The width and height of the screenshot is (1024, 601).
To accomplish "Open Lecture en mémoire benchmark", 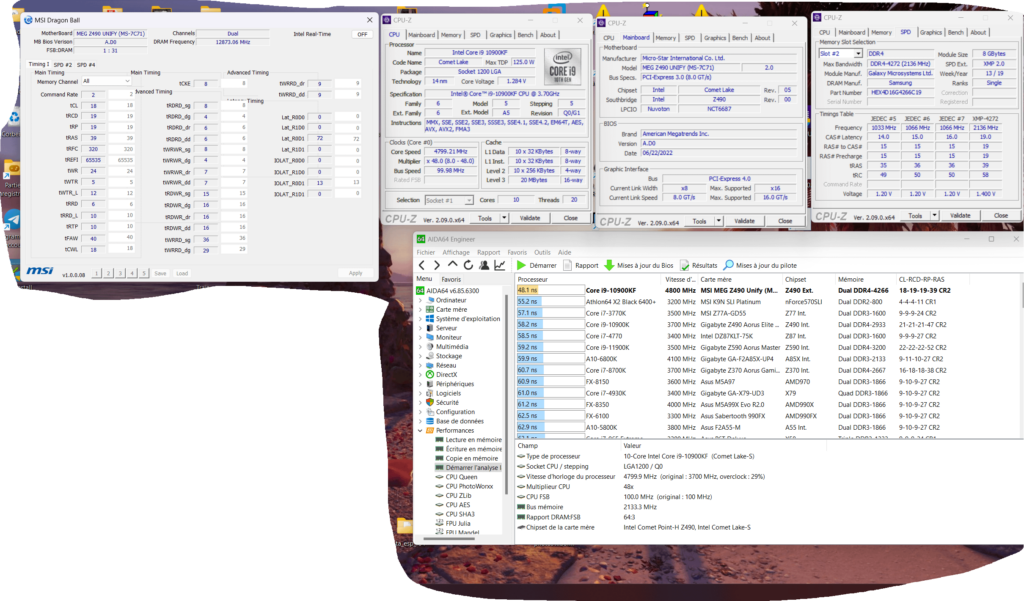I will [x=473, y=440].
